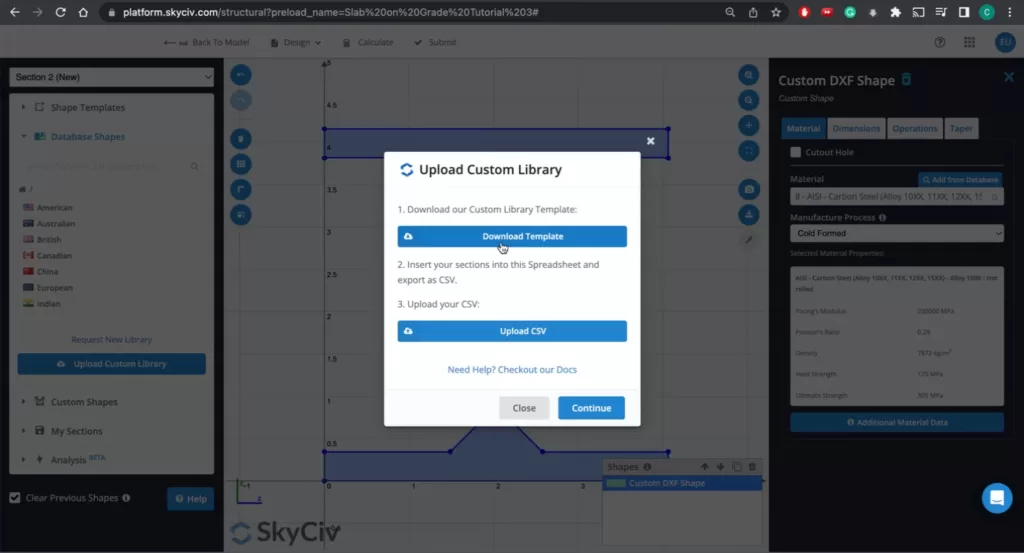Screen dimensions: 1024x553
Task: Click the Upload CSV button
Action: pyautogui.click(x=512, y=331)
